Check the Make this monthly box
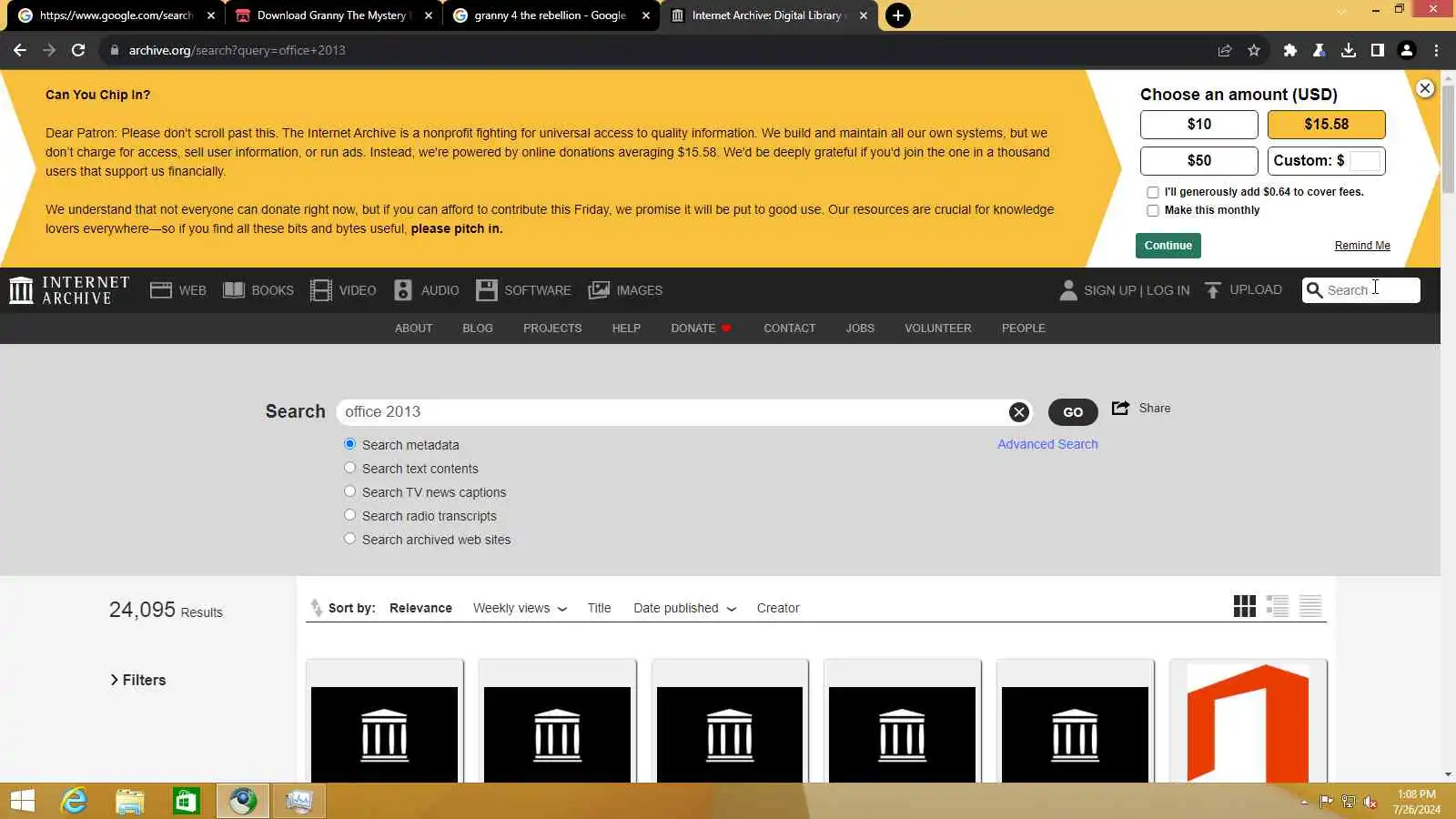 point(1153,210)
